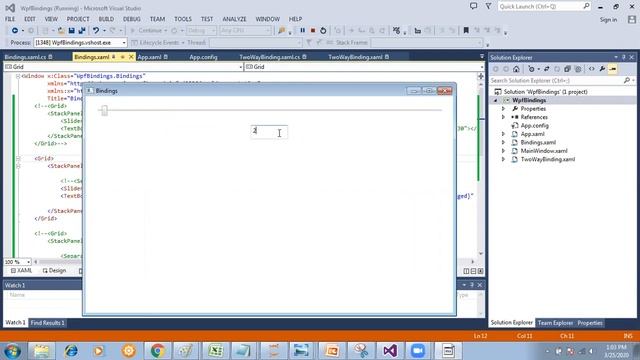
Task: Click the text box showing 2
Action: pyautogui.click(x=269, y=132)
